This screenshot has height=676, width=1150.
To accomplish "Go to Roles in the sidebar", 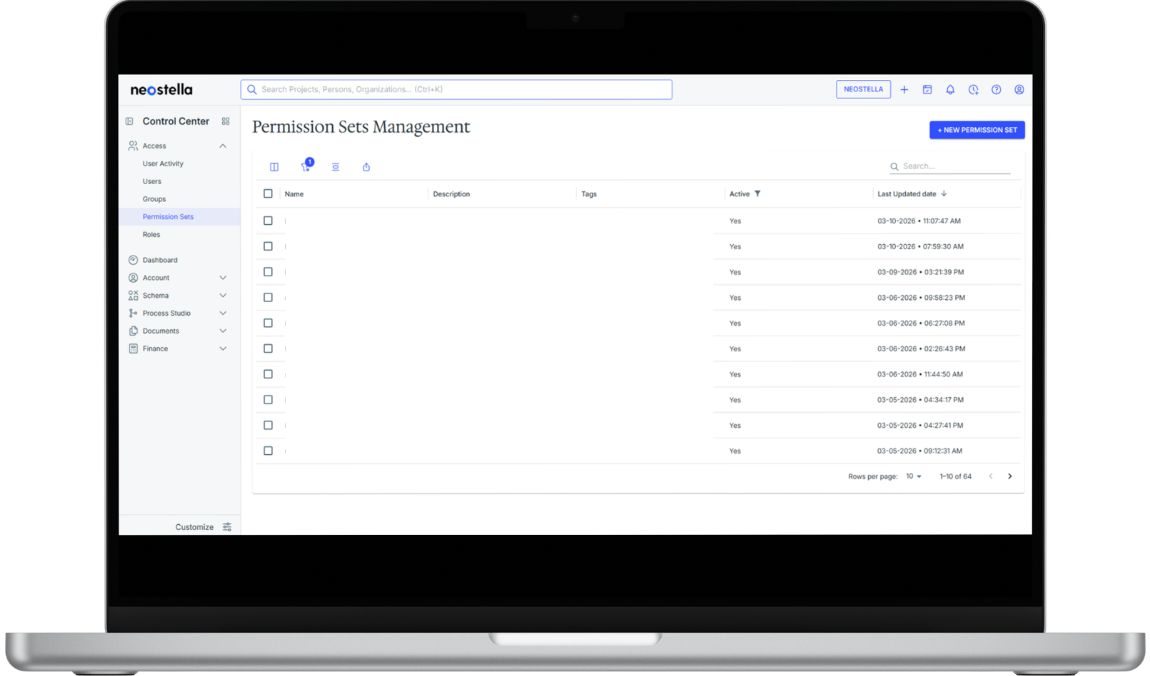I will coord(151,235).
